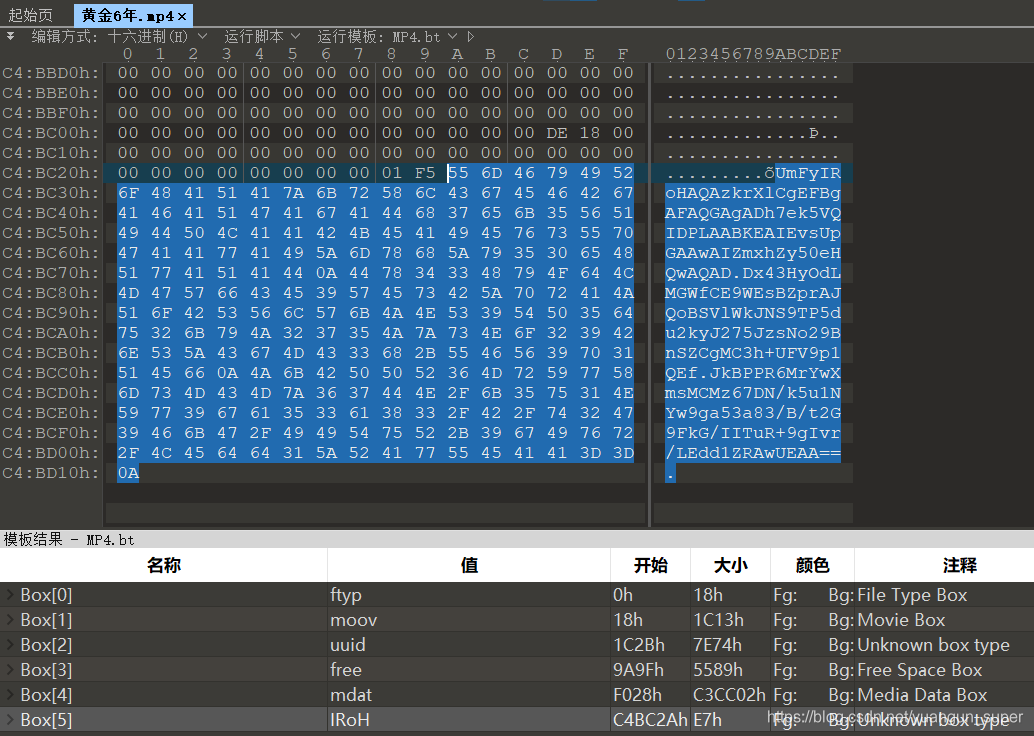The width and height of the screenshot is (1034, 736).
Task: Expand the Box[4] mdat tree item
Action: (x=10, y=694)
